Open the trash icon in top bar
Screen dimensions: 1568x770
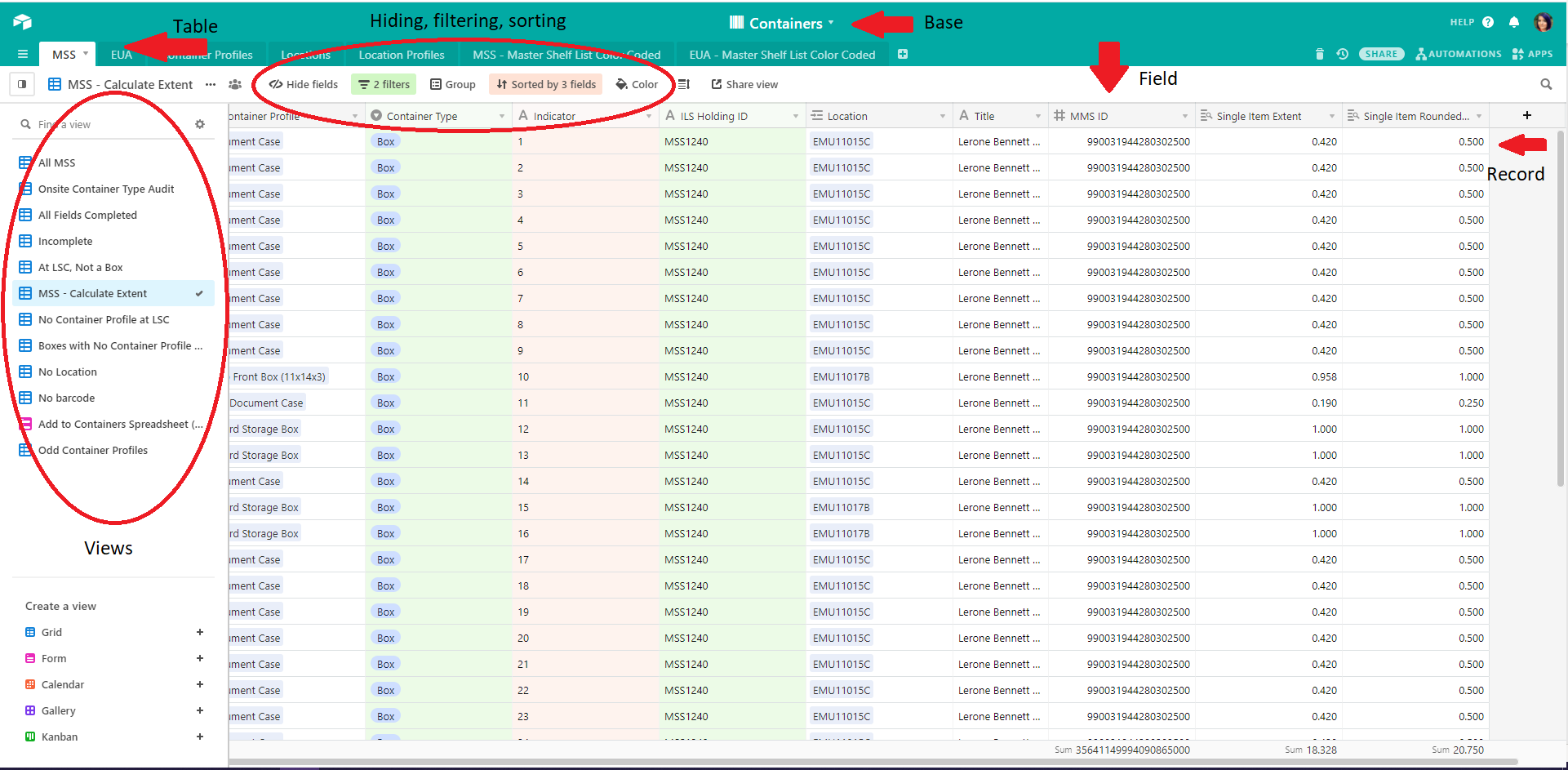tap(1320, 54)
